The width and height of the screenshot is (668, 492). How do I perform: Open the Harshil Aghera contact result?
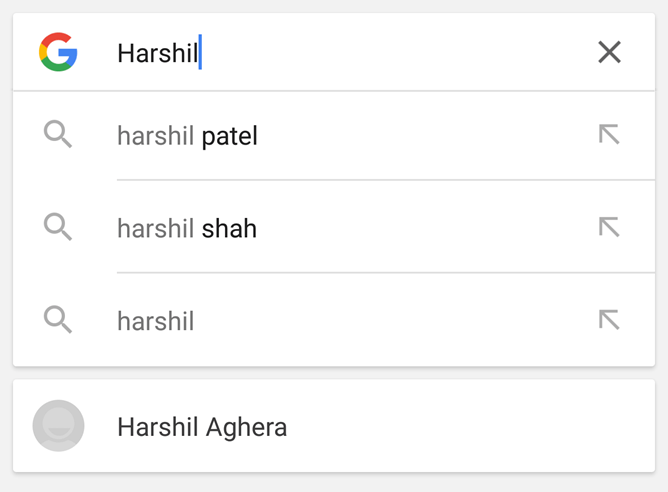pyautogui.click(x=202, y=427)
